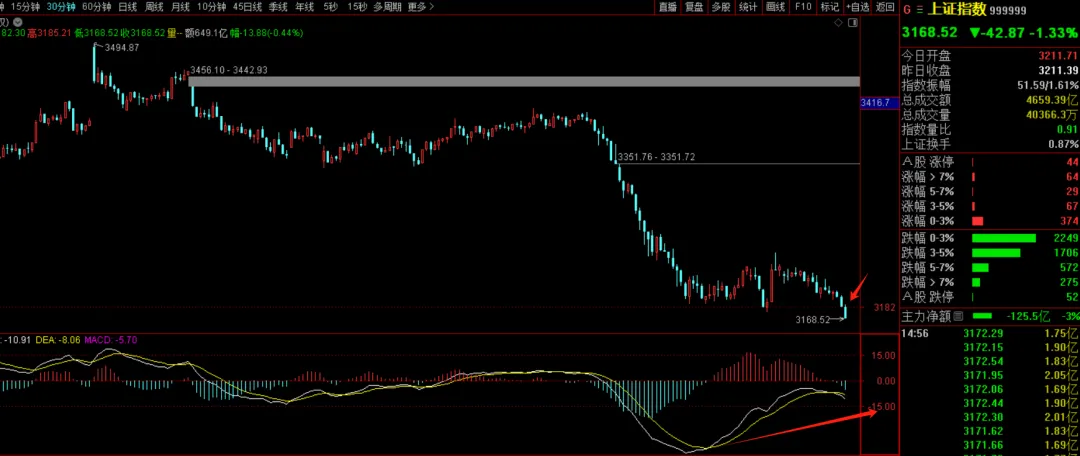Click the 3494.87 high price label

pos(121,48)
